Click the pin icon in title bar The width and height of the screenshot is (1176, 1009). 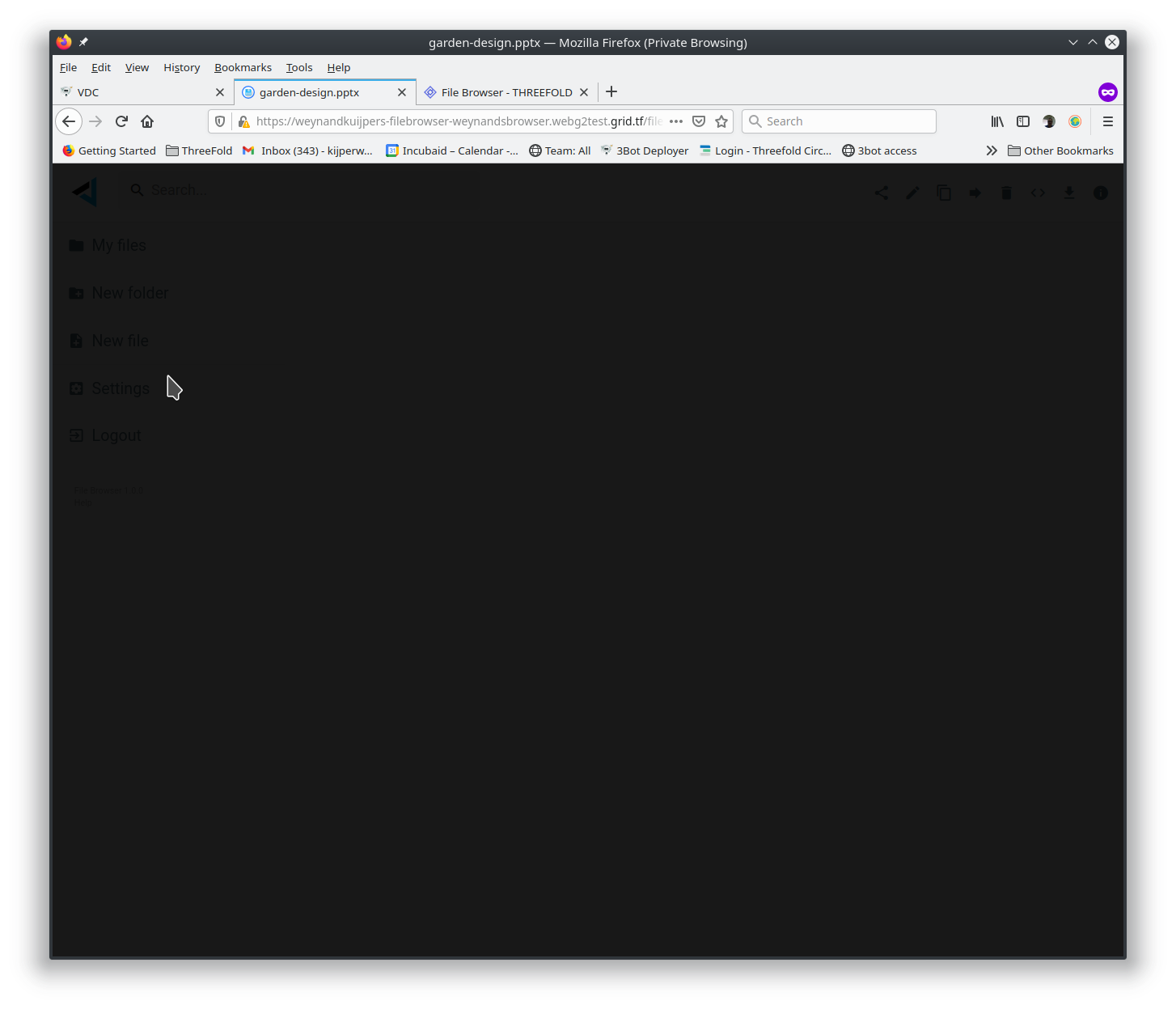click(83, 42)
